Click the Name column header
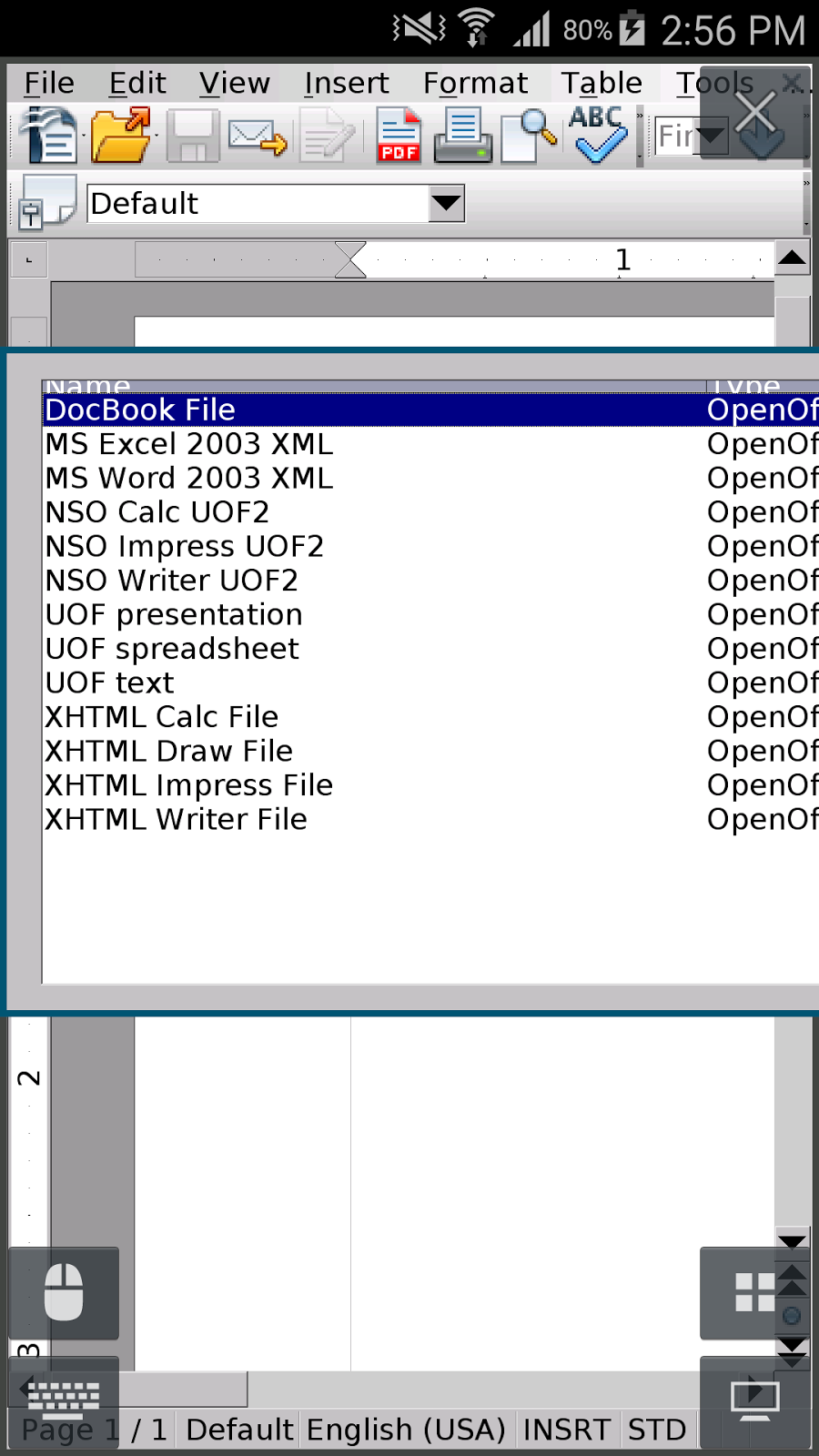 click(374, 387)
